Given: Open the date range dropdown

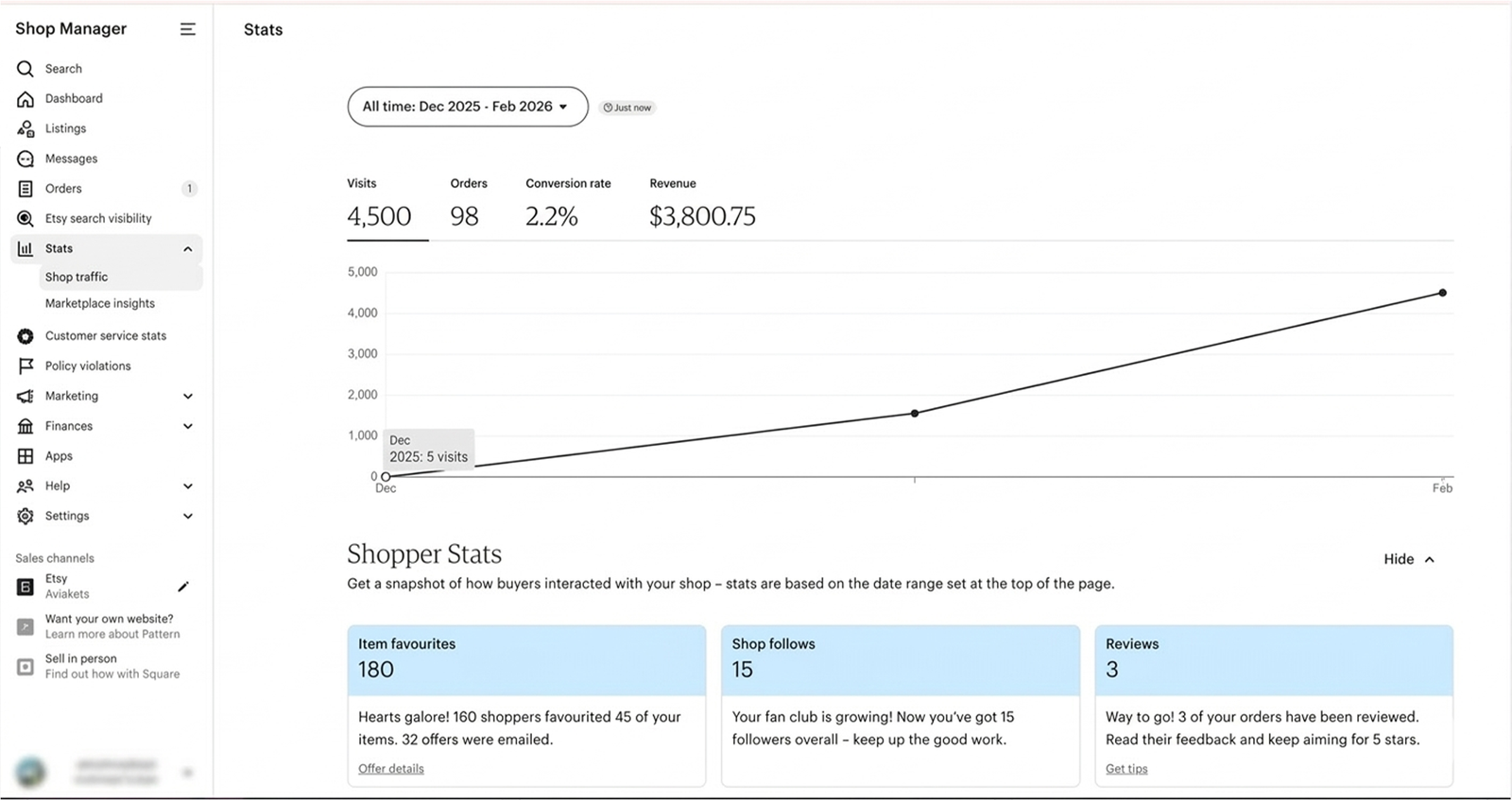Looking at the screenshot, I should tap(468, 107).
